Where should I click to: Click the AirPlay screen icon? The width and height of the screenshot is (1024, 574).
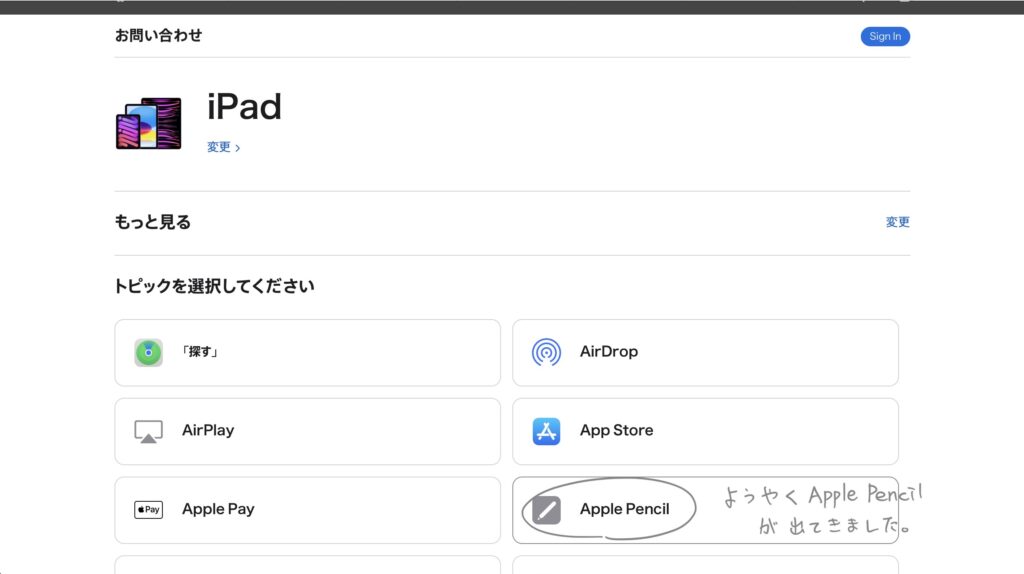click(x=149, y=432)
